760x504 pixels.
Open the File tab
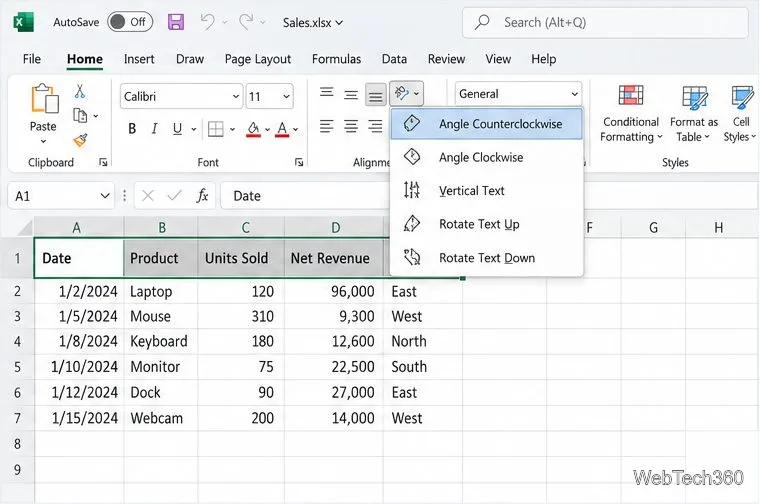32,59
